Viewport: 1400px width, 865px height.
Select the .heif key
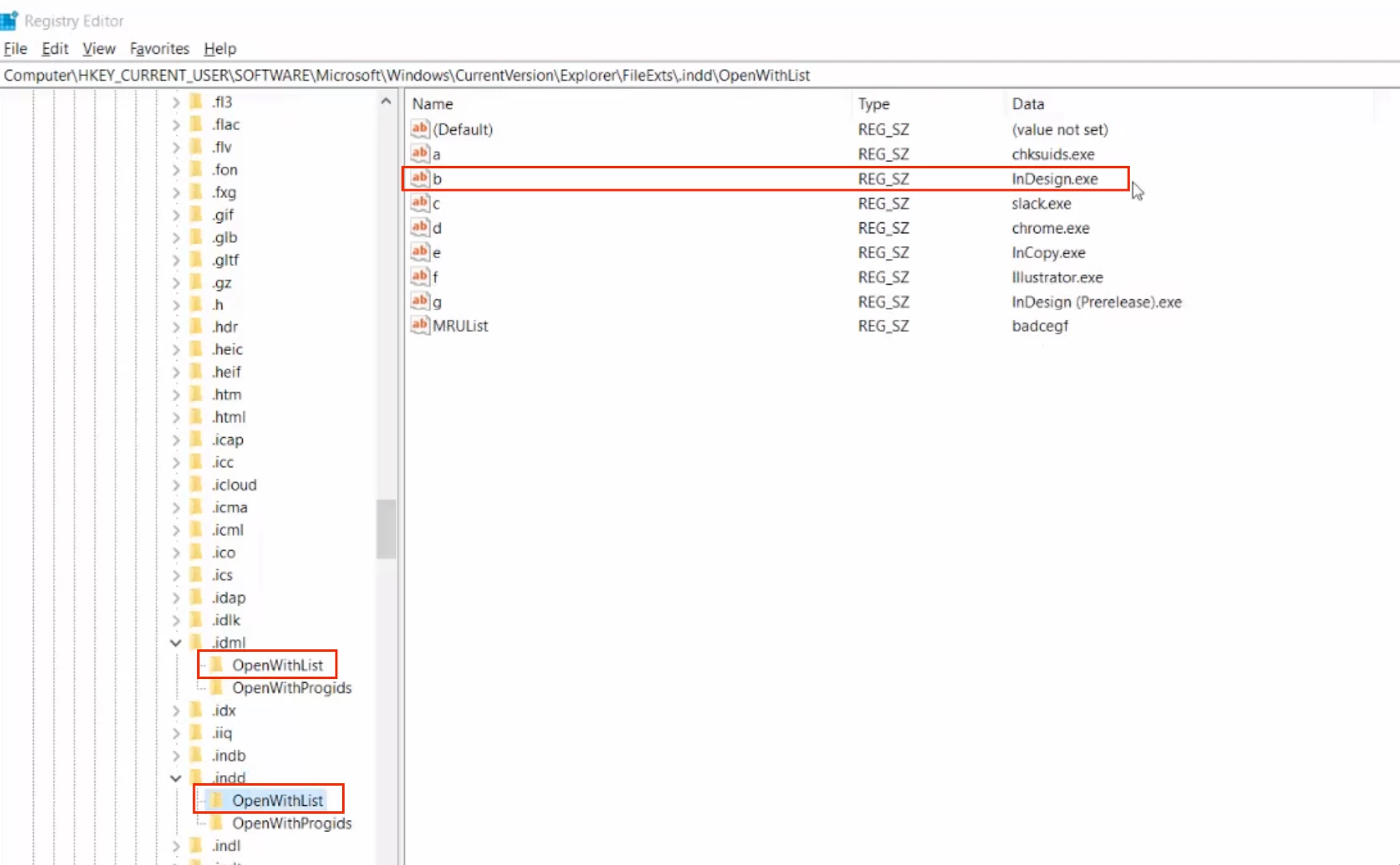coord(227,371)
